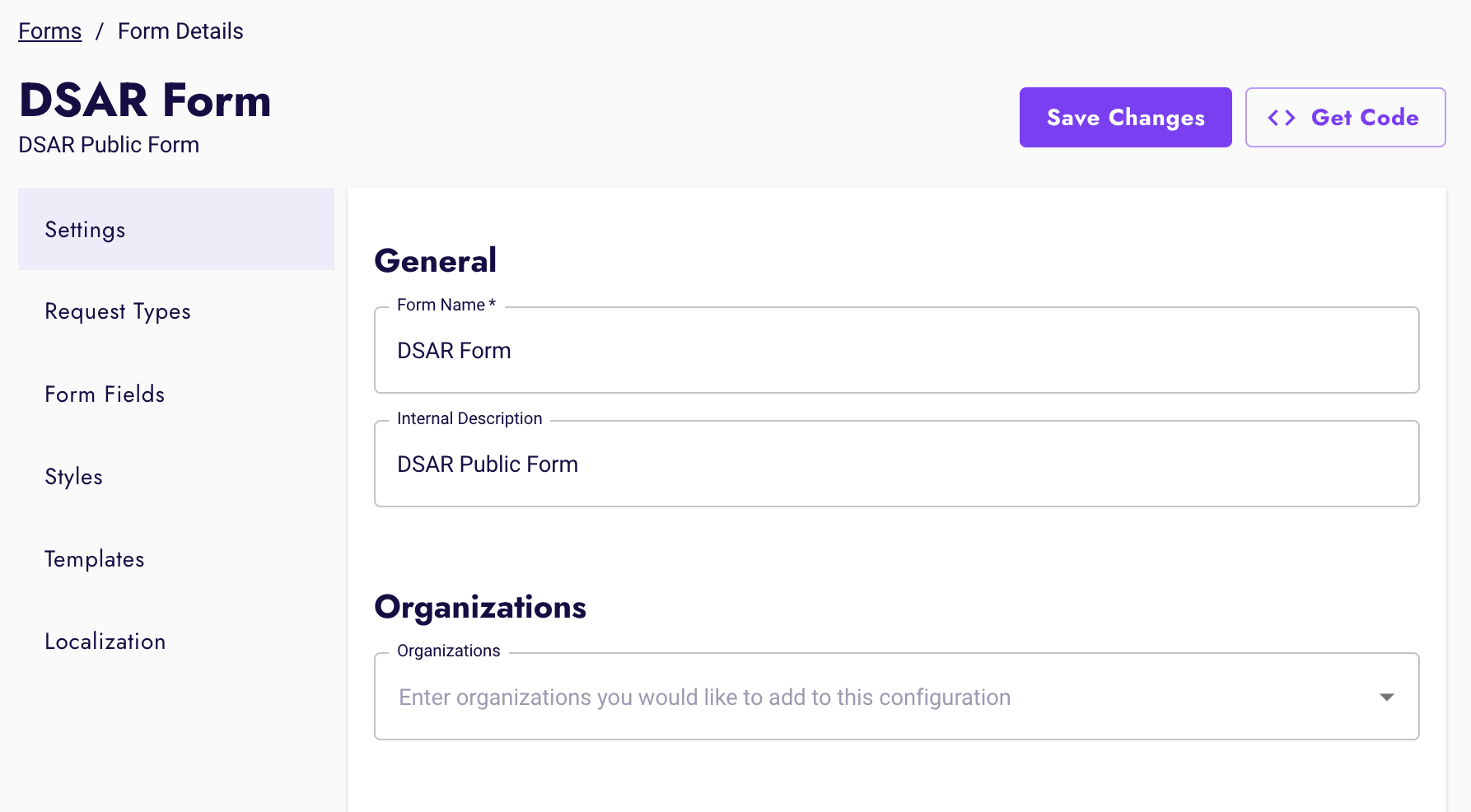Click the General section heading
The width and height of the screenshot is (1471, 812).
436,261
